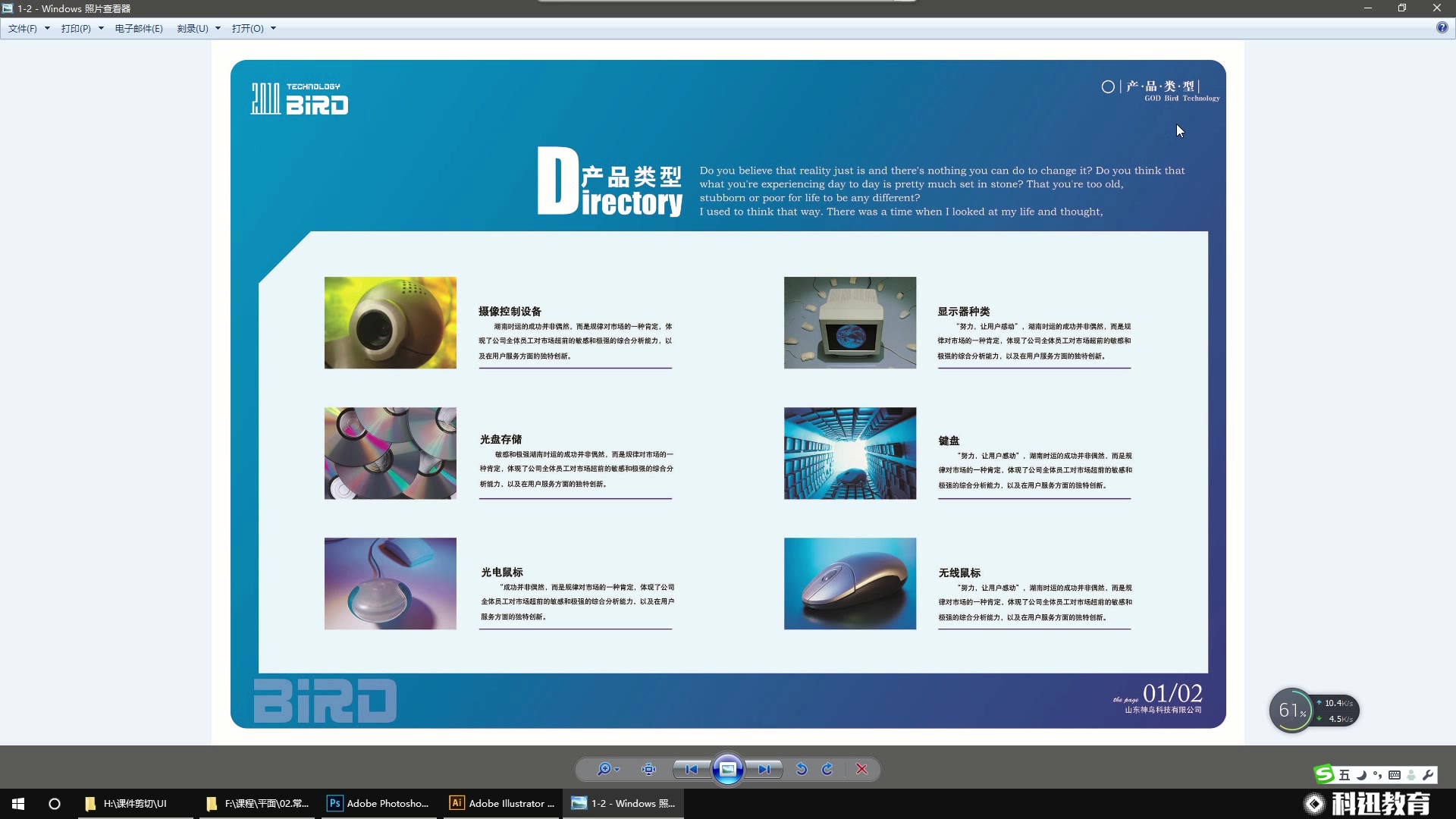Open the 电子邮件(E) menu
1456x819 pixels.
pyautogui.click(x=139, y=28)
